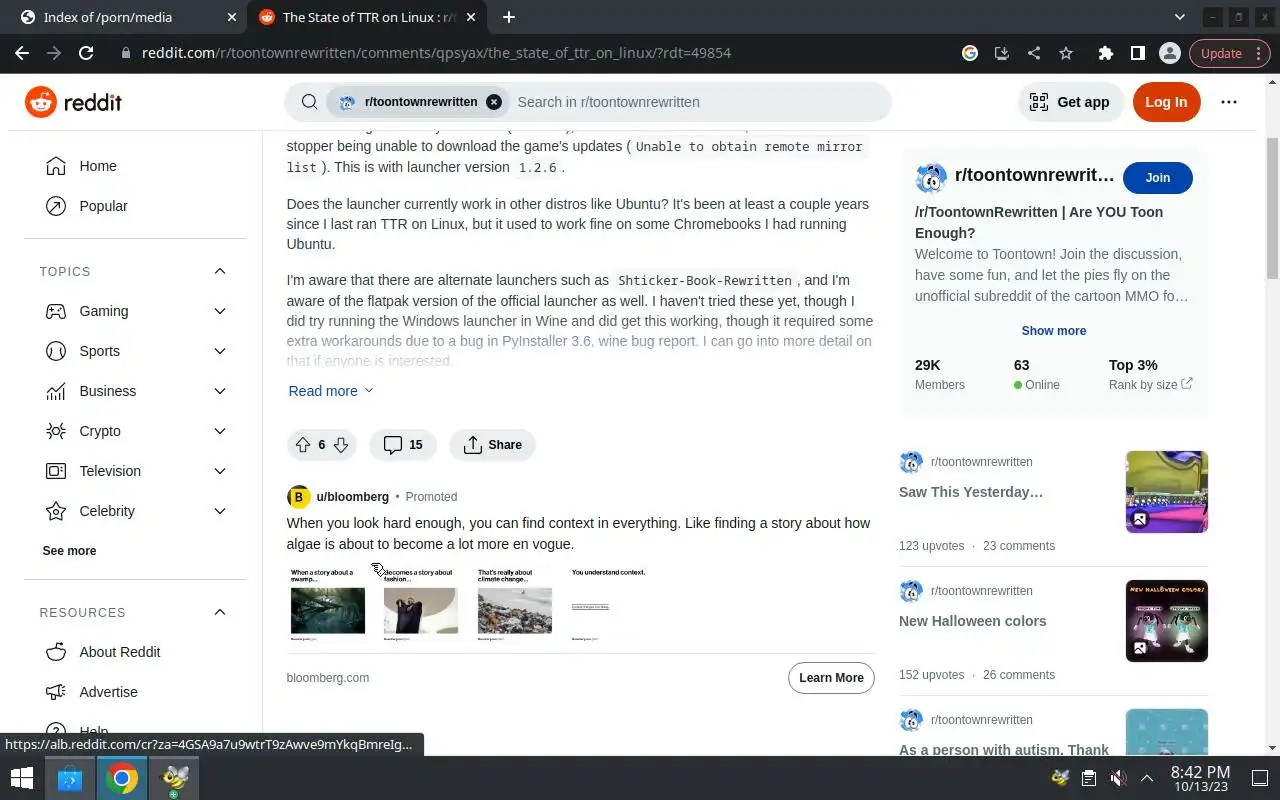Open the Chrome profile avatar

(x=1170, y=53)
